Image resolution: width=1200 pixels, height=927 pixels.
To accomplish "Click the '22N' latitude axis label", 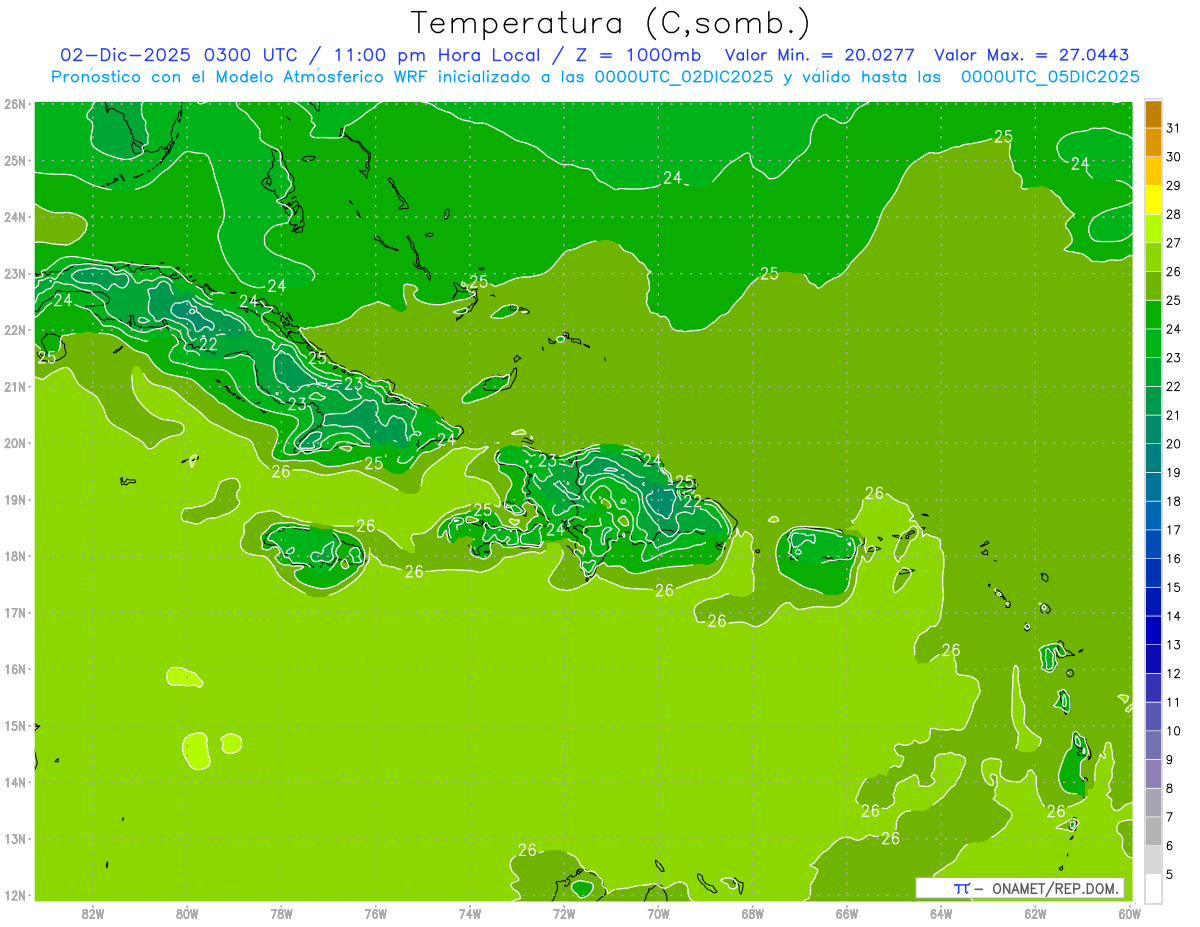I will [15, 330].
